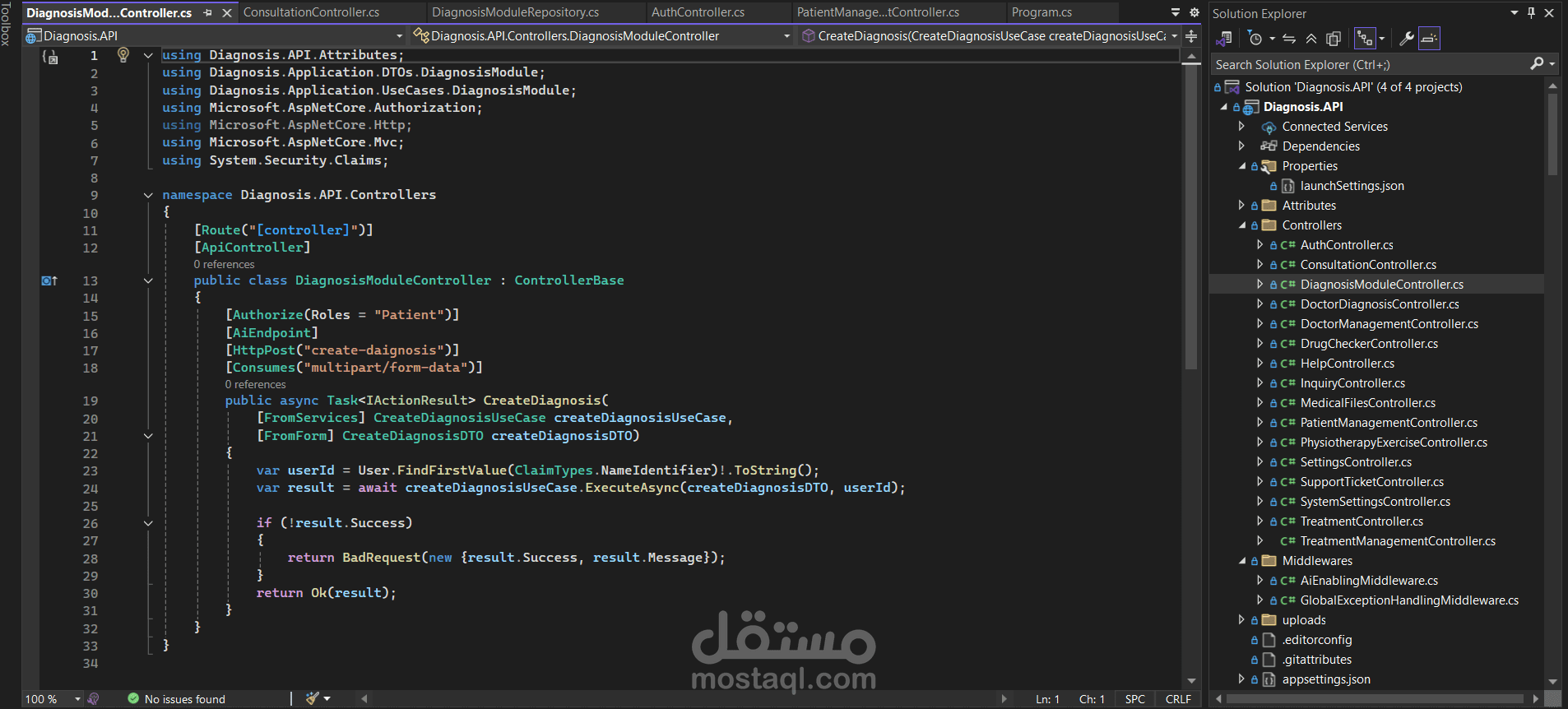Collapse the using directives block
The height and width of the screenshot is (709, 1568).
148,55
